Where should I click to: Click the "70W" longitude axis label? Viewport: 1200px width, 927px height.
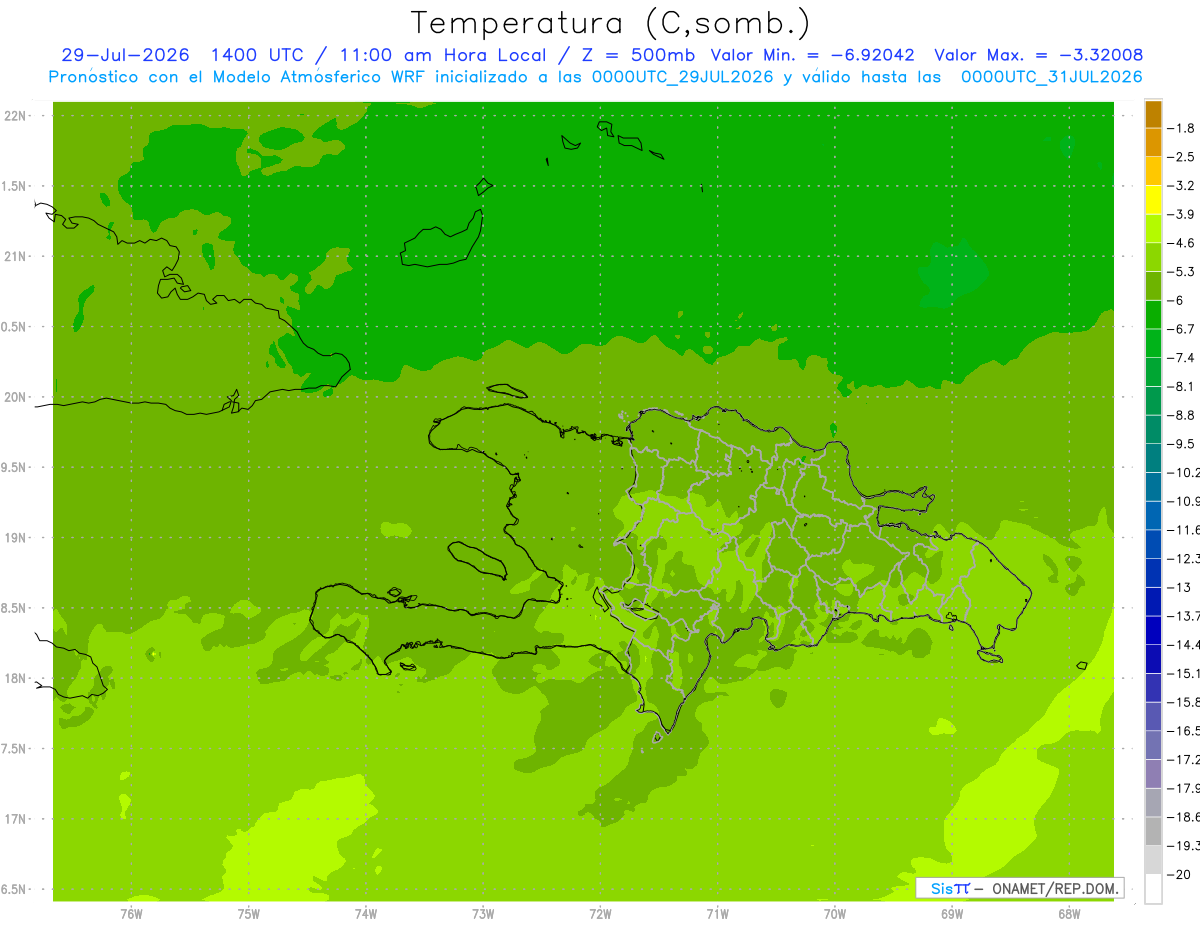tap(834, 914)
